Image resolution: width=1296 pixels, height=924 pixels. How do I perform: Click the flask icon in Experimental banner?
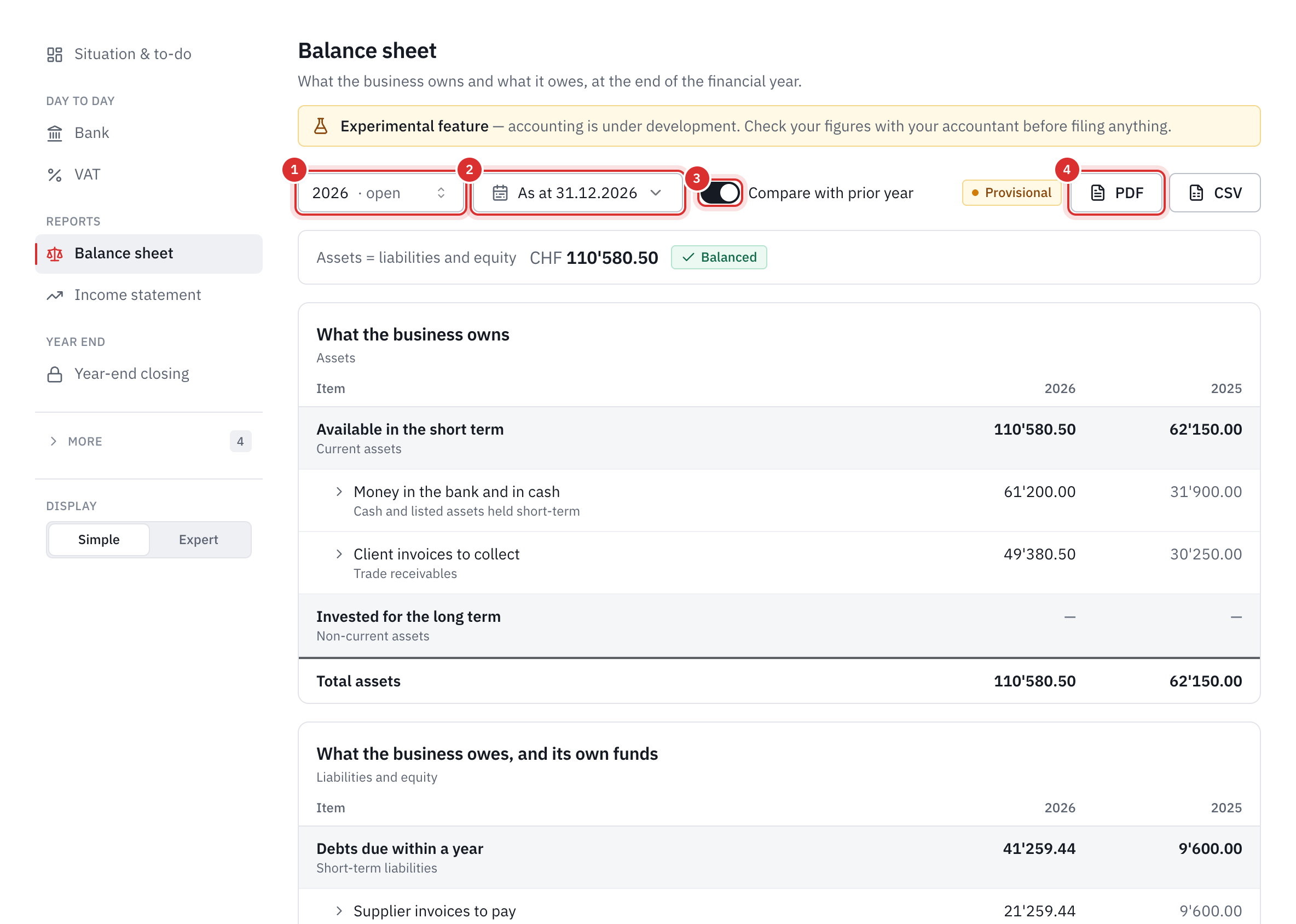coord(321,126)
